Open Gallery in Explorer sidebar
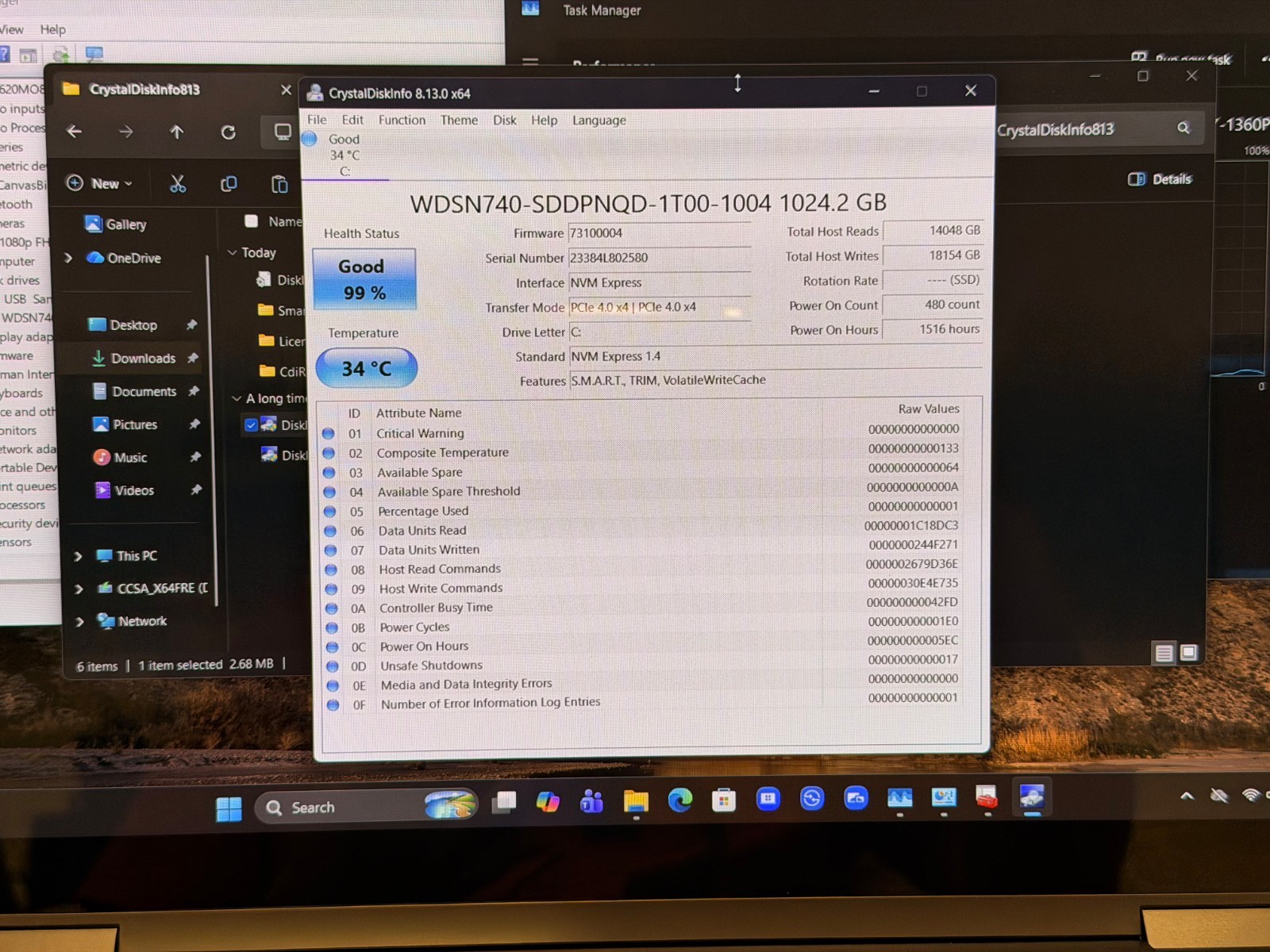The image size is (1270, 952). [x=116, y=225]
